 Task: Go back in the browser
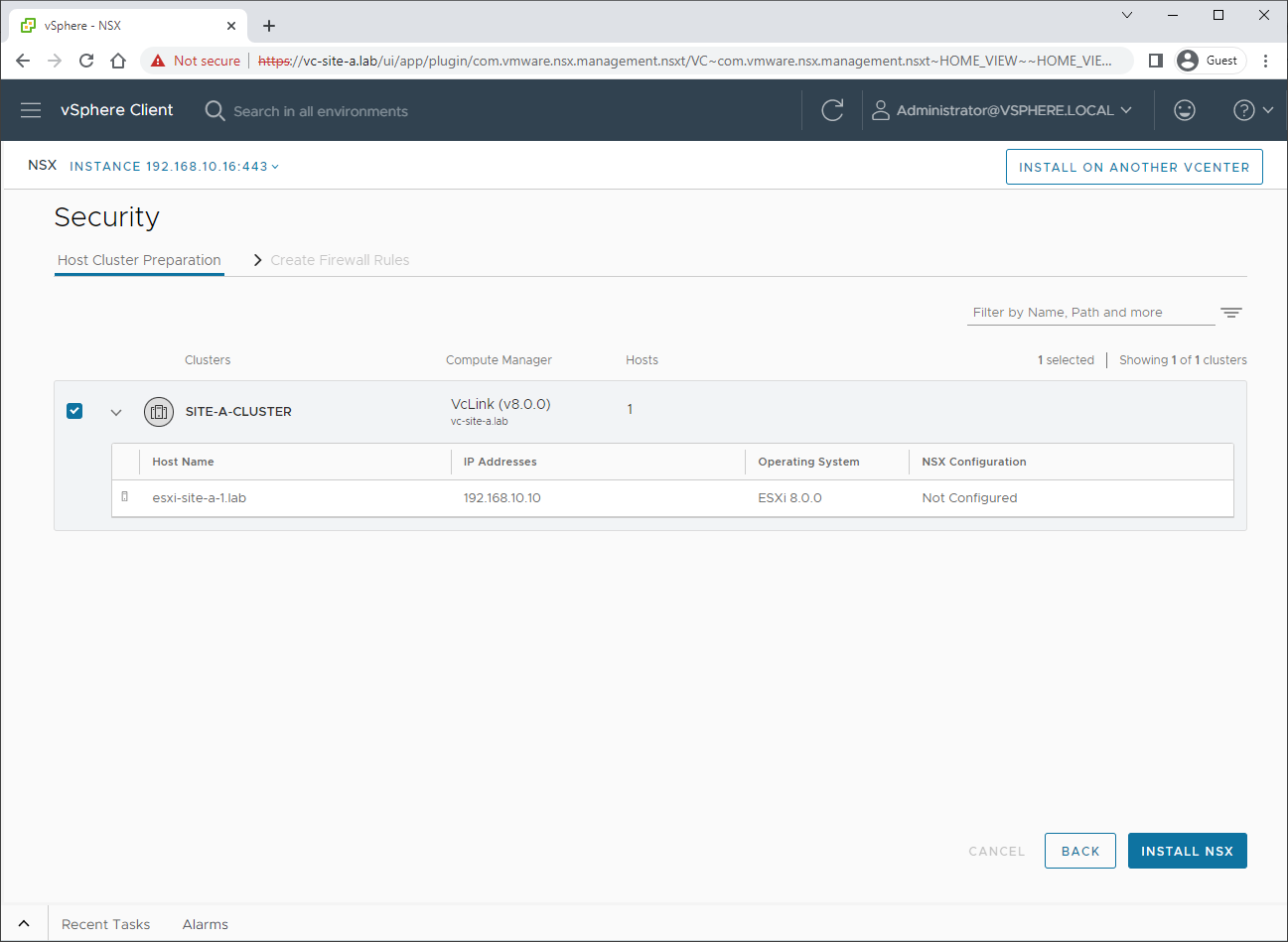23,61
